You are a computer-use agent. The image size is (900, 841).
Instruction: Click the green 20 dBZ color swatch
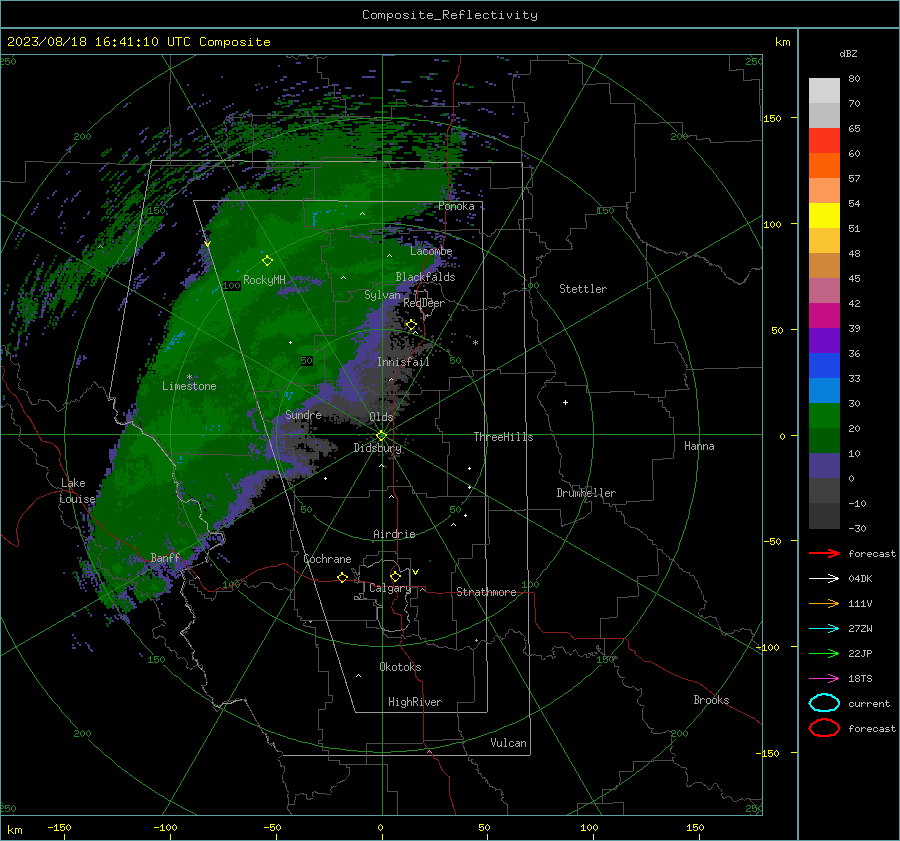(x=824, y=416)
